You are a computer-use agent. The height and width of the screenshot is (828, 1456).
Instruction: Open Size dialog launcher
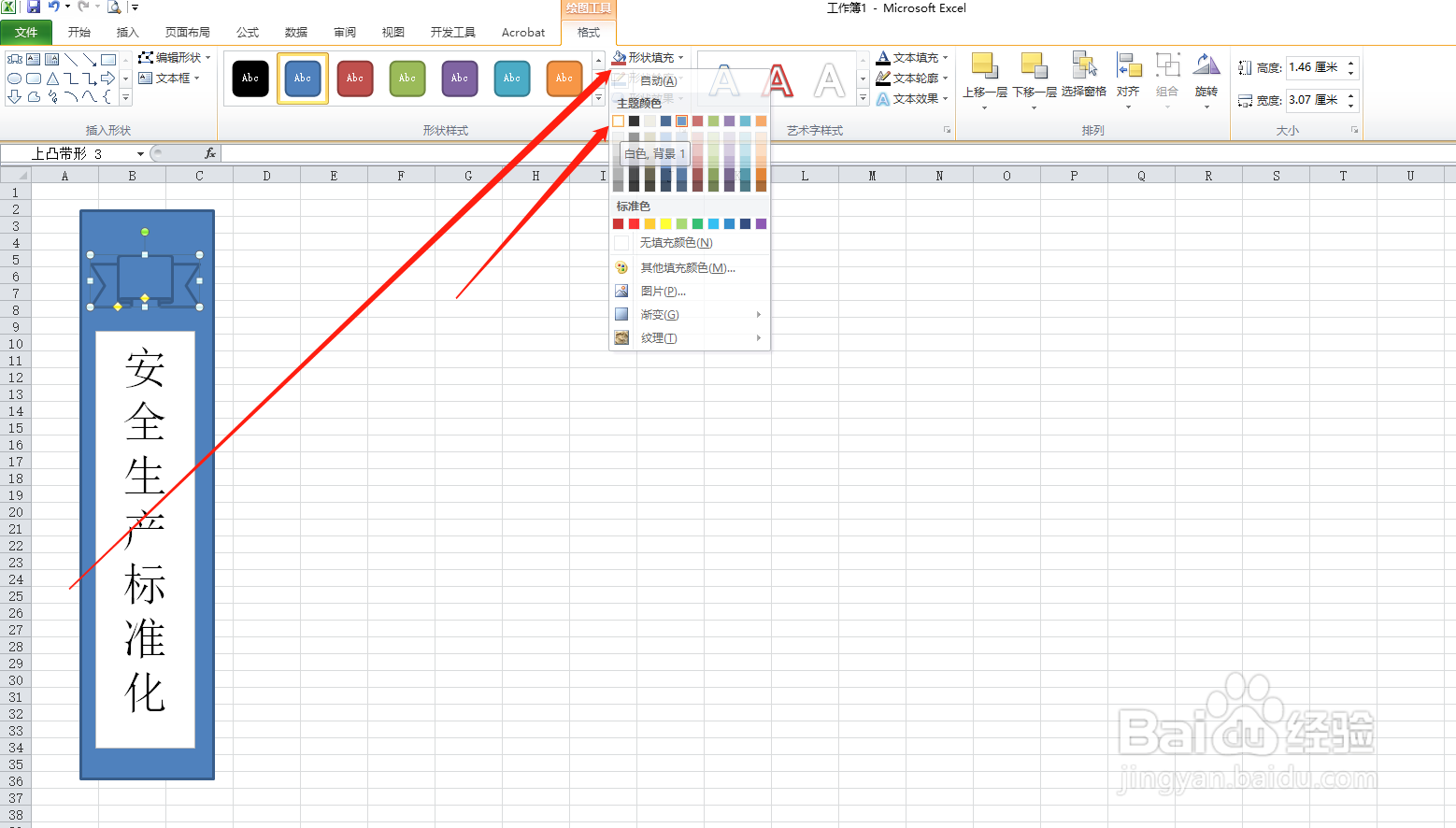point(1354,131)
